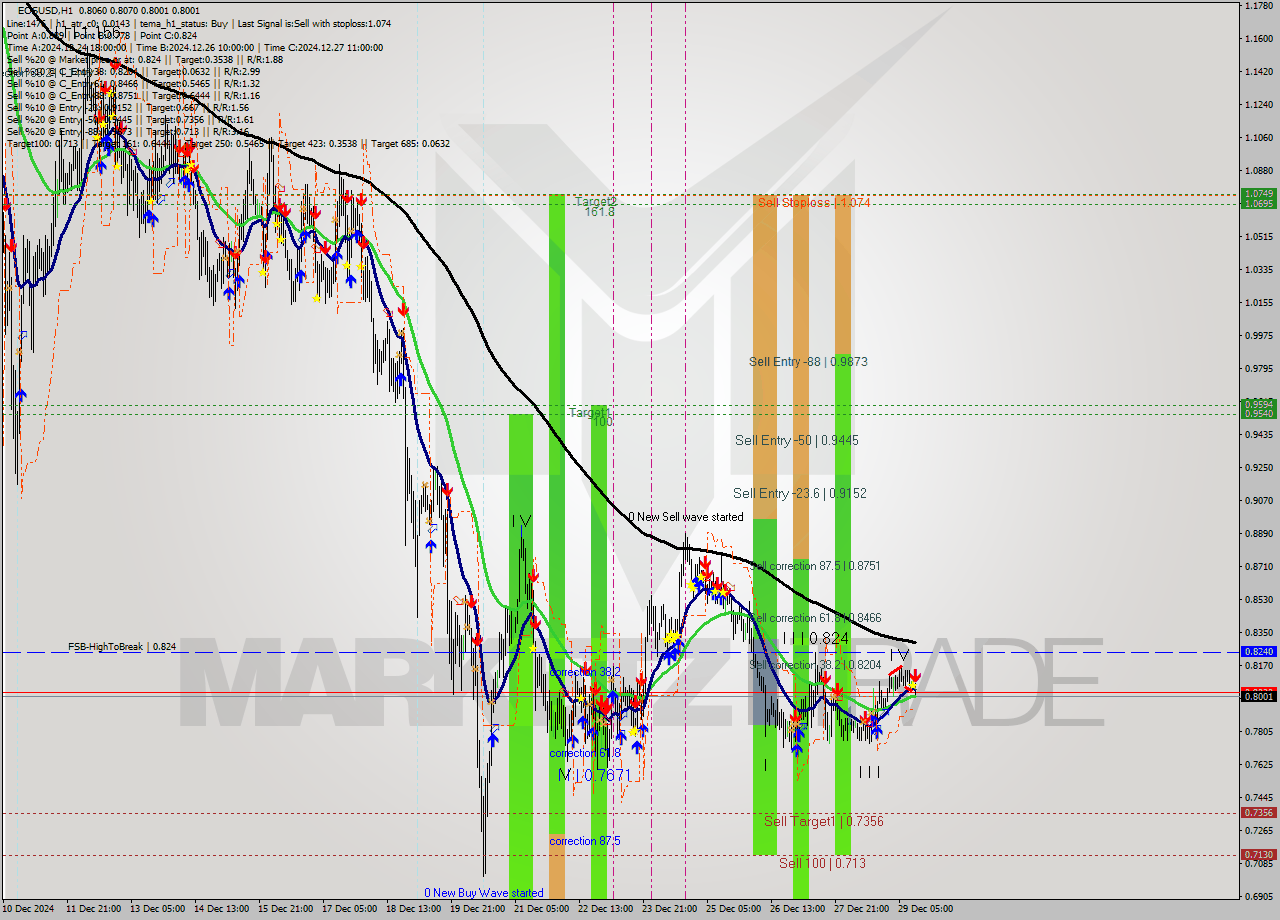The height and width of the screenshot is (920, 1280).
Task: Click the '17 Dec 05:00' time axis label
Action: point(350,909)
